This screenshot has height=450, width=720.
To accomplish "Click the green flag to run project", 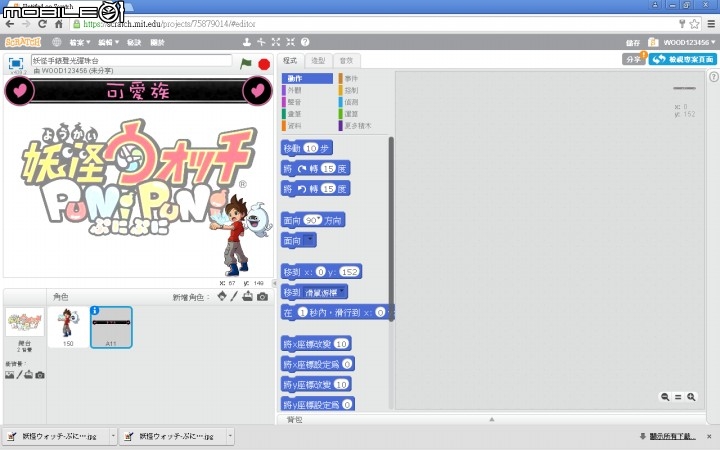I will pos(246,63).
